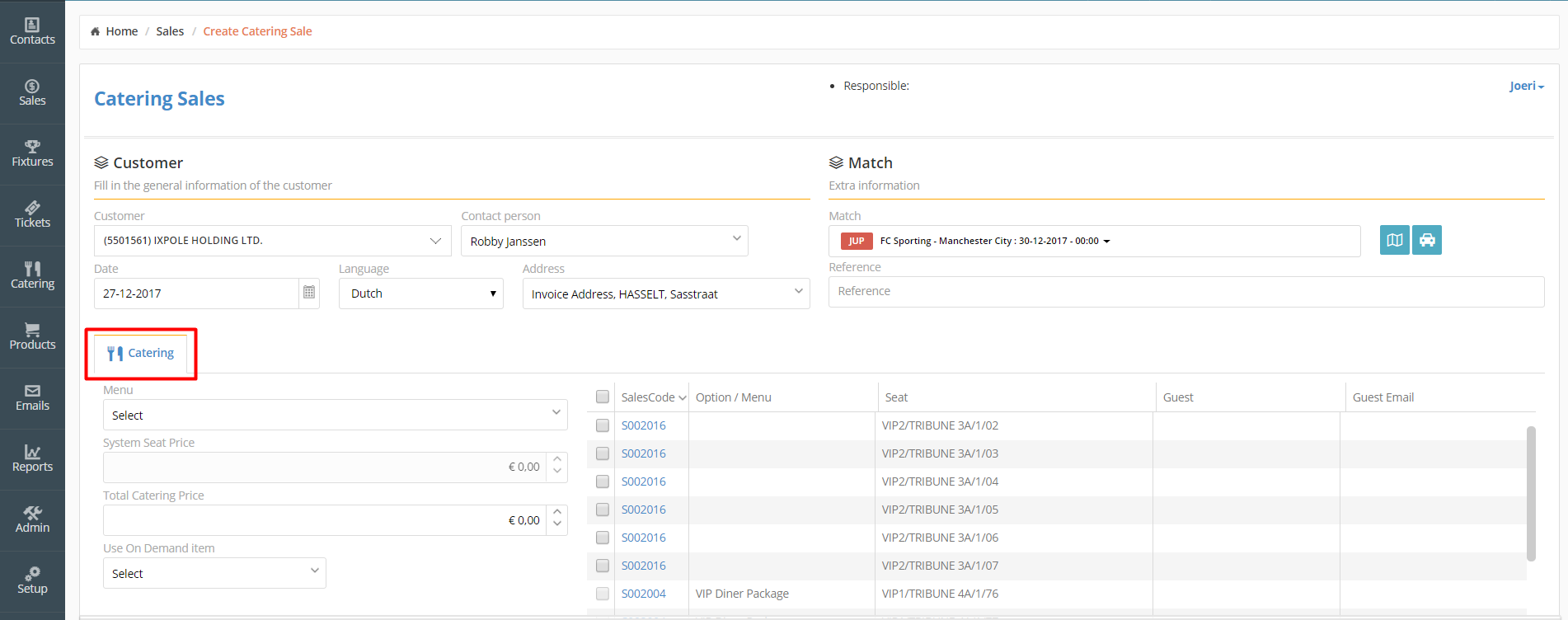Open the Address dropdown

coord(666,294)
